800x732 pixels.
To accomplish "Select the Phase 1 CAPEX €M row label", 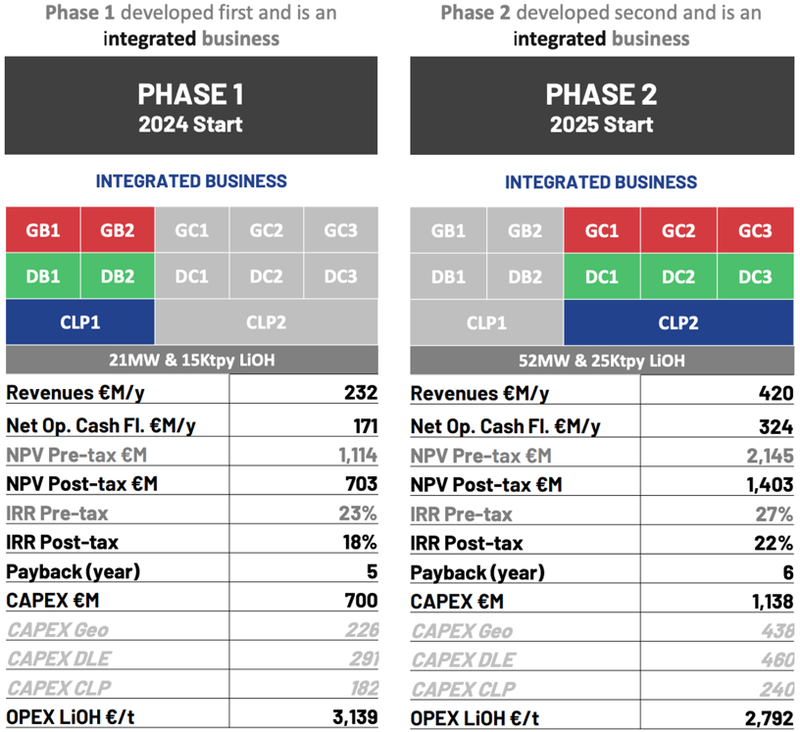I will (53, 600).
